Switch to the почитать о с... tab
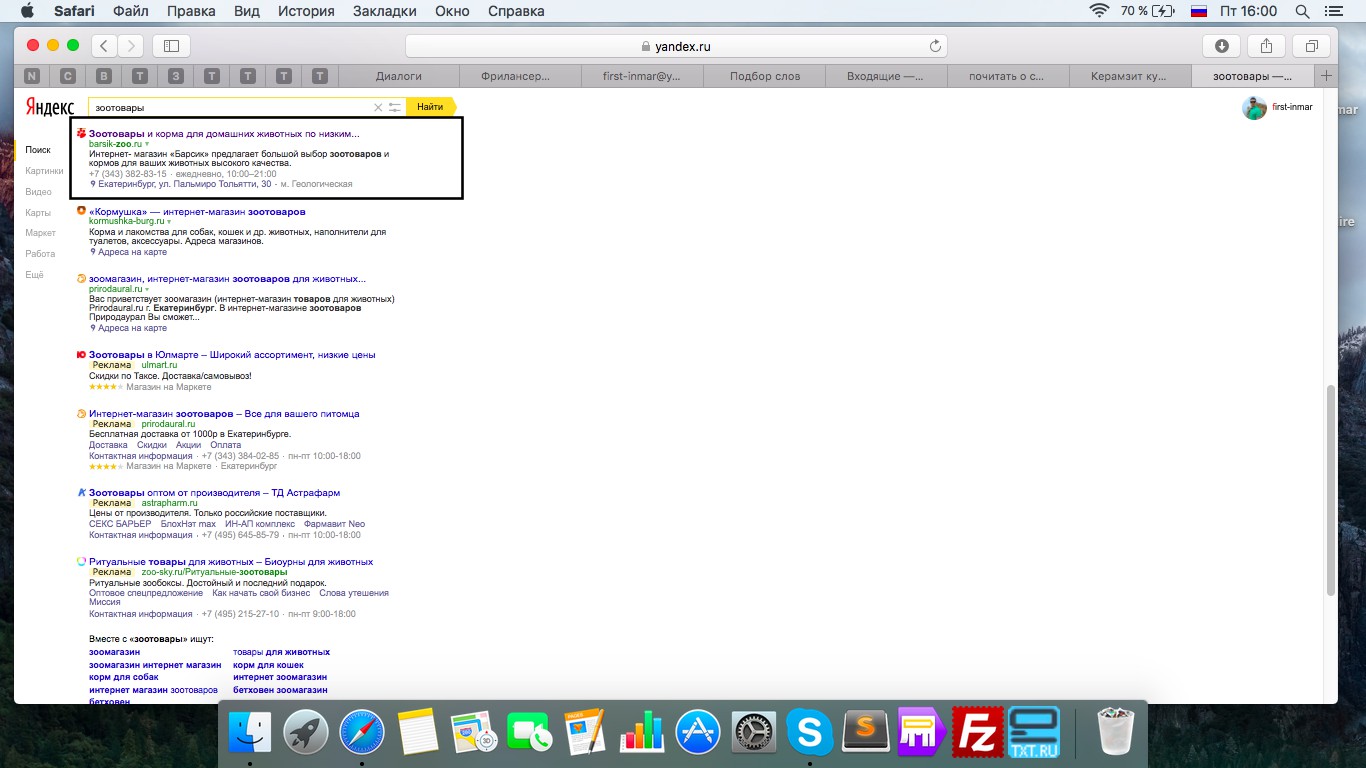 tap(1008, 76)
